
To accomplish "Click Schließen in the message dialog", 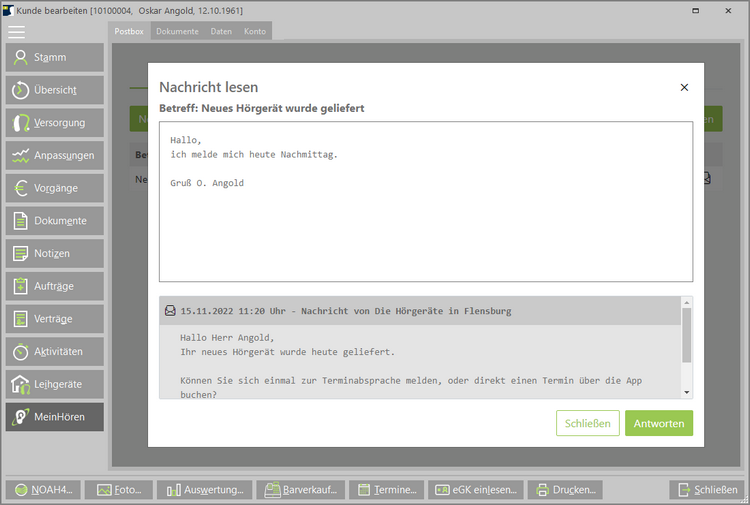I will [x=588, y=423].
